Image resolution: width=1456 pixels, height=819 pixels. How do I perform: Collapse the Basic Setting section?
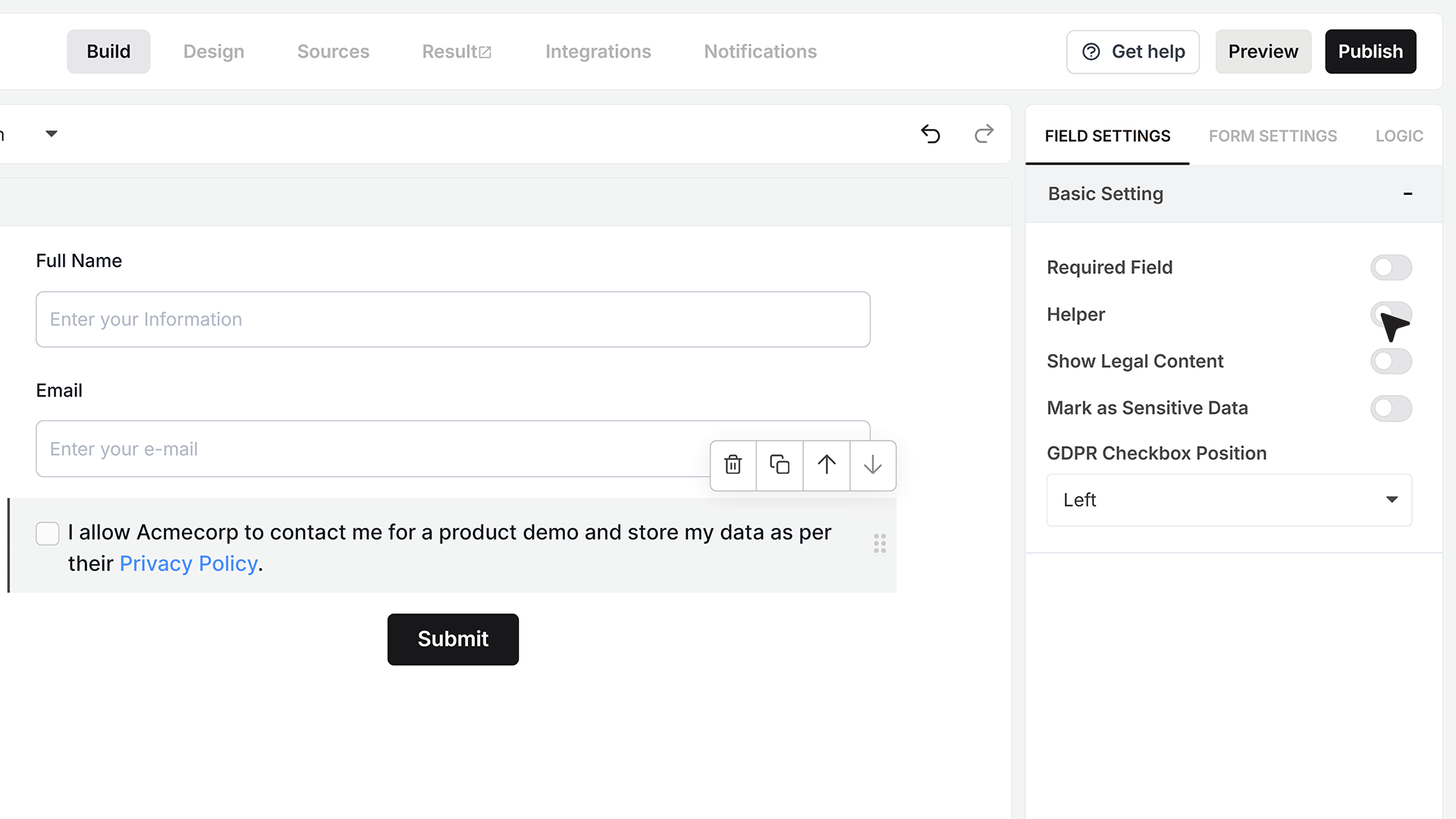pos(1407,194)
